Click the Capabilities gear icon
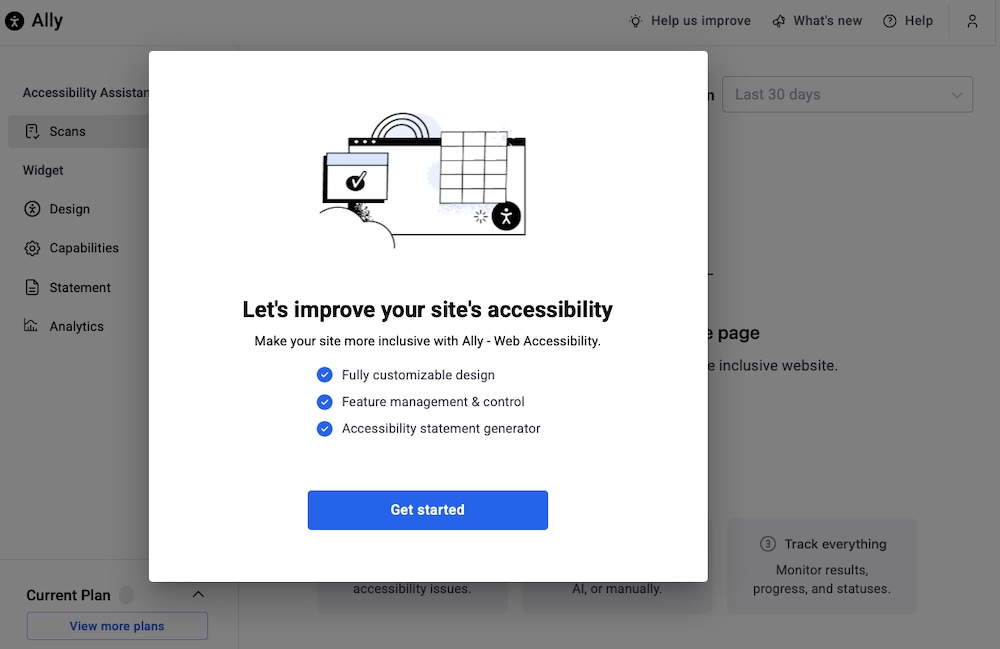 (x=32, y=248)
